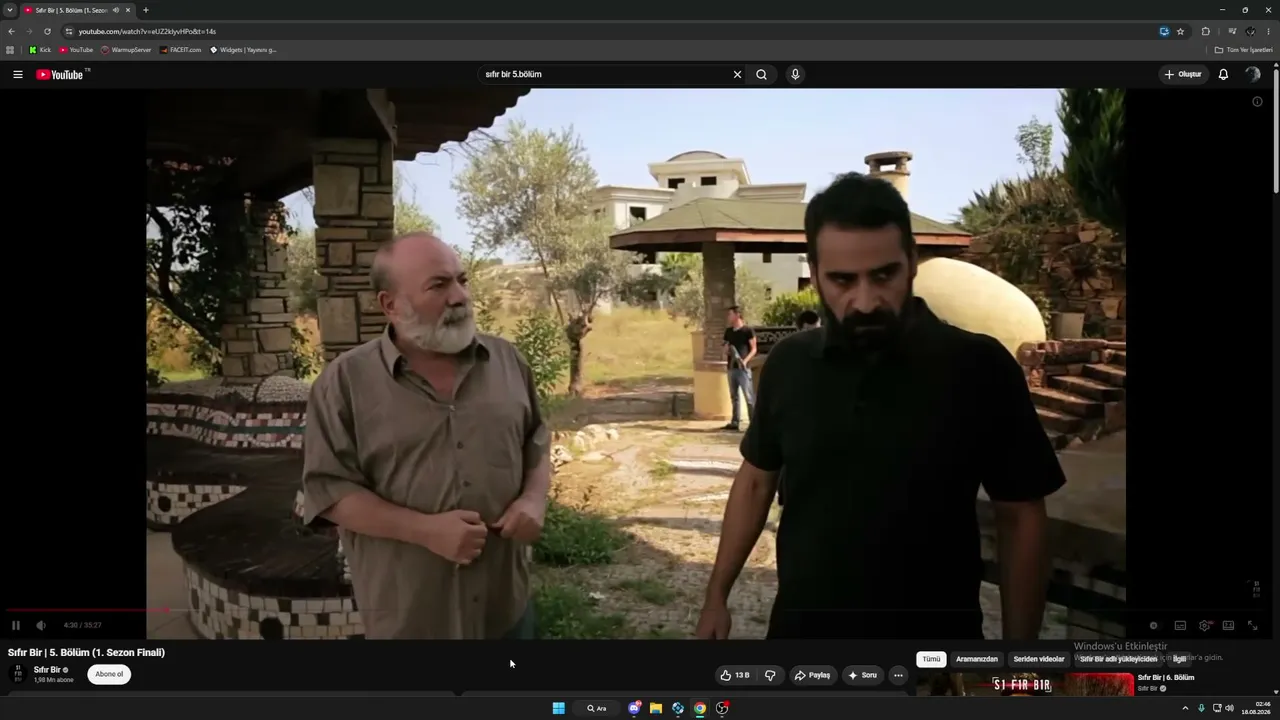Open the player settings gear
The image size is (1280, 720).
tap(1204, 625)
